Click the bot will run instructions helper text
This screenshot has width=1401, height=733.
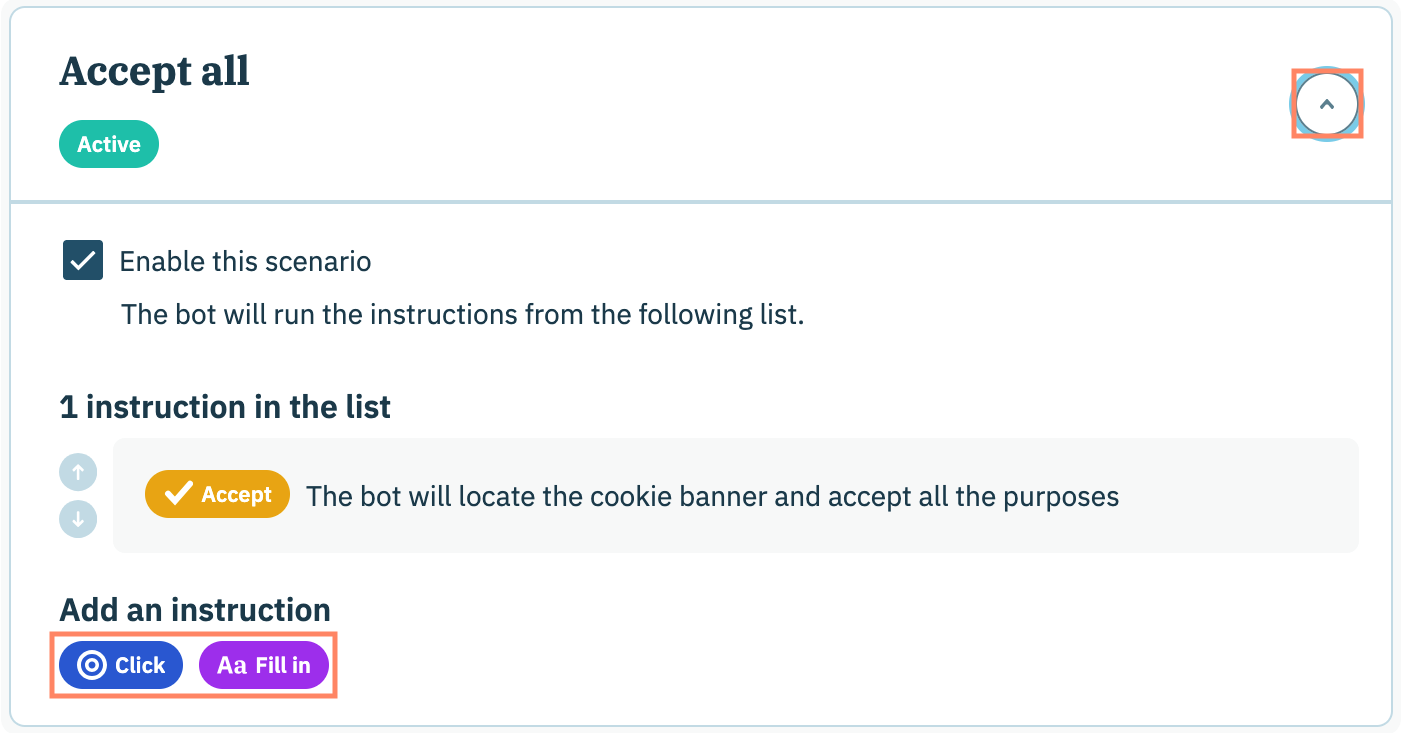[462, 315]
